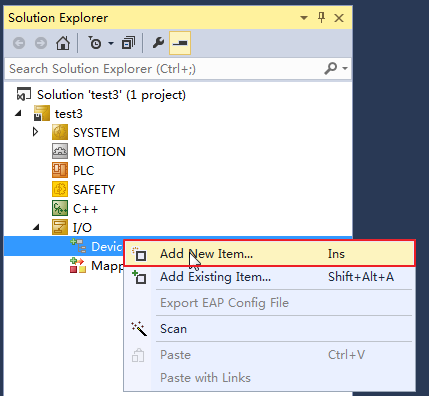The height and width of the screenshot is (396, 429).
Task: Click the Back navigation arrow icon
Action: [x=19, y=43]
